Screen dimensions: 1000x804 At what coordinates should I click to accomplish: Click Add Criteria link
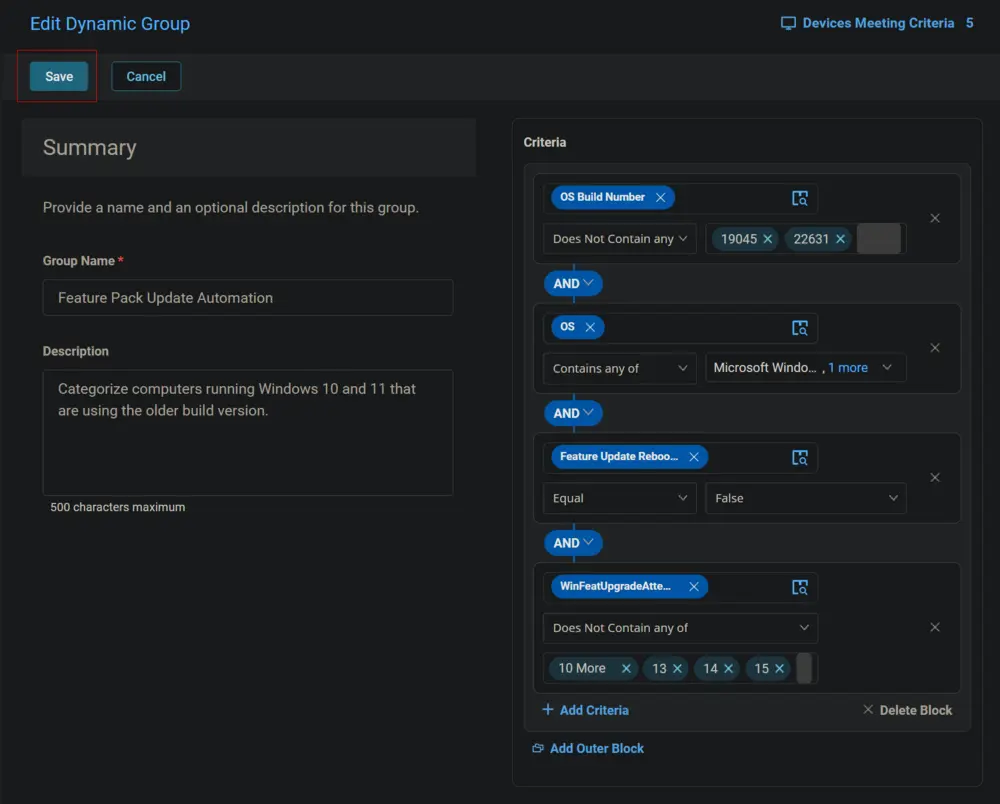(x=585, y=710)
